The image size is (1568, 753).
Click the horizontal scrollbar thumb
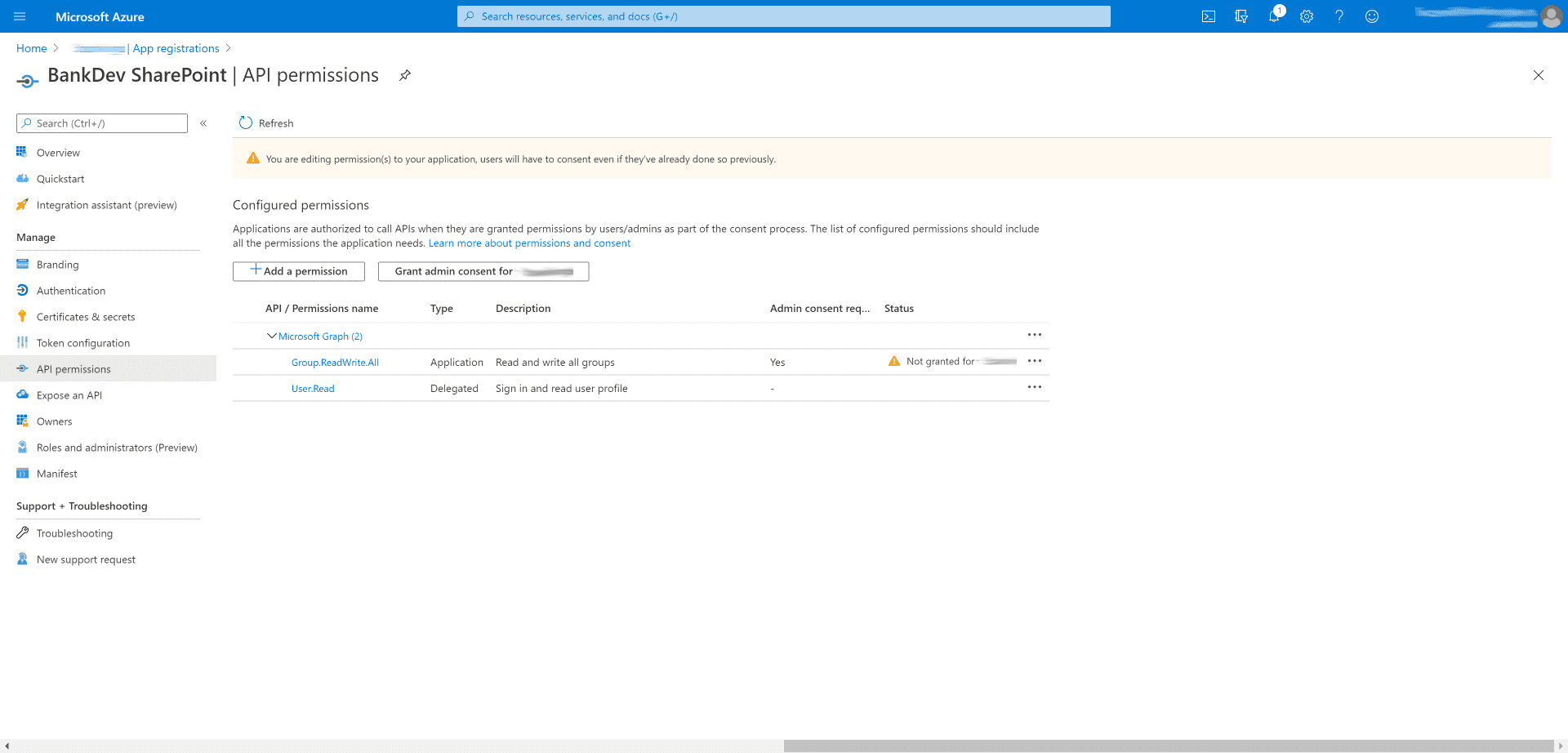coord(1168,746)
